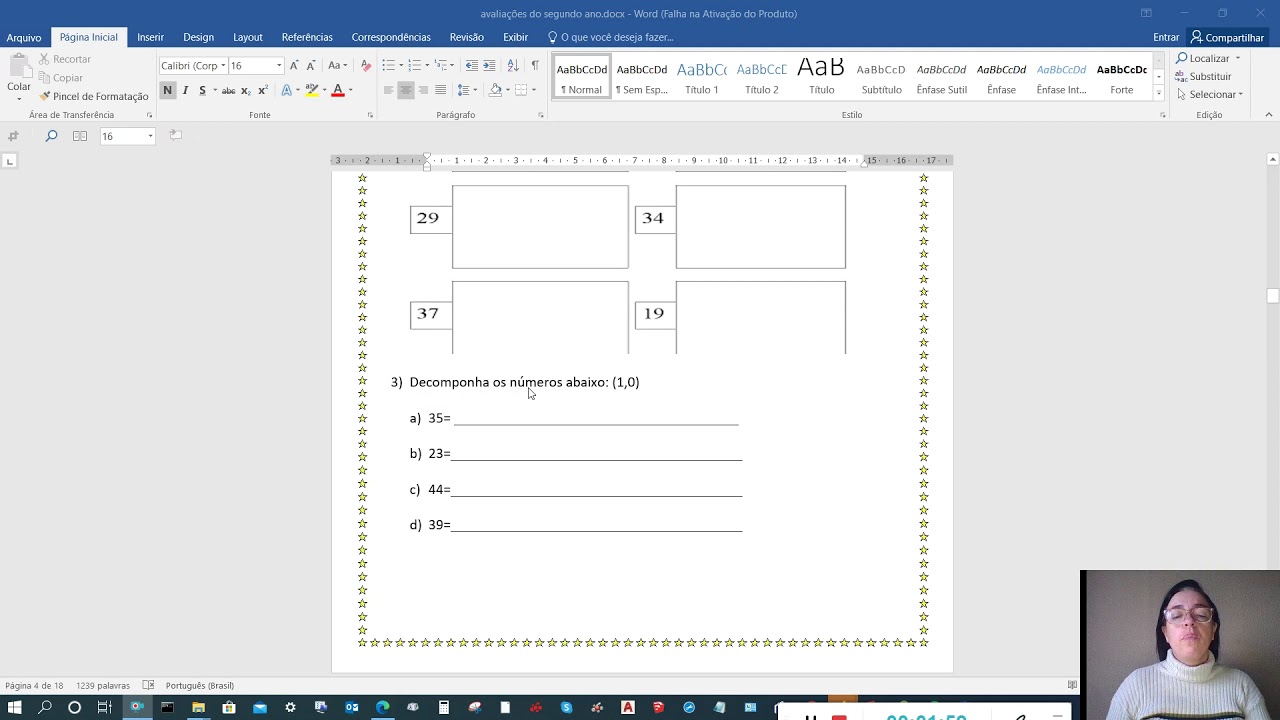Open multilevel list dropdown
Viewport: 1280px width, 720px height.
pos(452,65)
